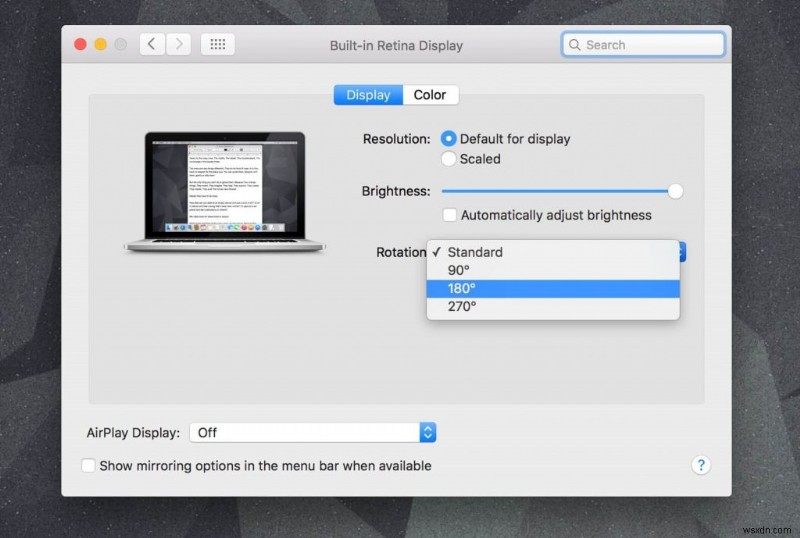Open help with the question mark button
Viewport: 800px width, 538px height.
click(701, 465)
